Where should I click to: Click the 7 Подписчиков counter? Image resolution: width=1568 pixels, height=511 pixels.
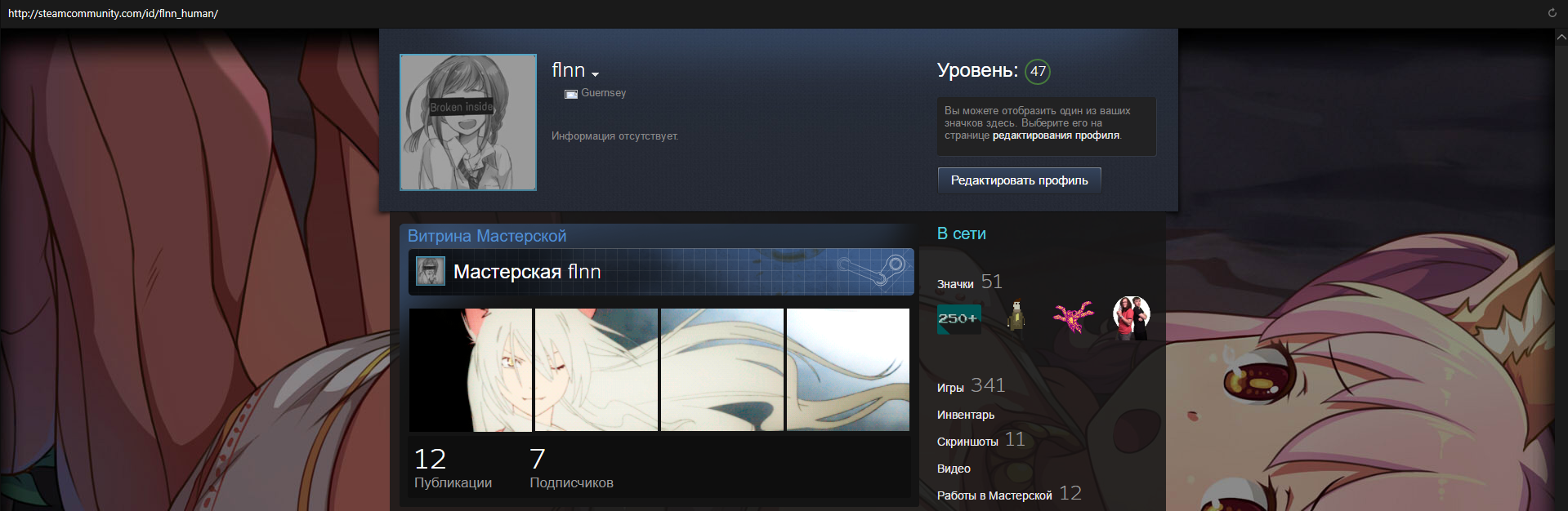(571, 468)
